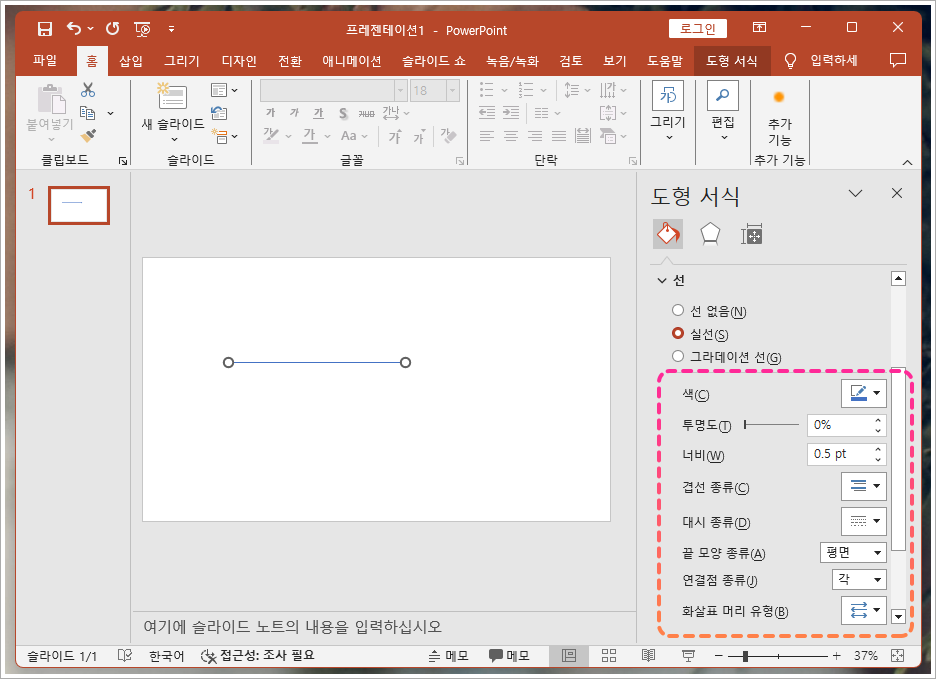
Task: Click the Redo icon in title bar
Action: pos(113,29)
